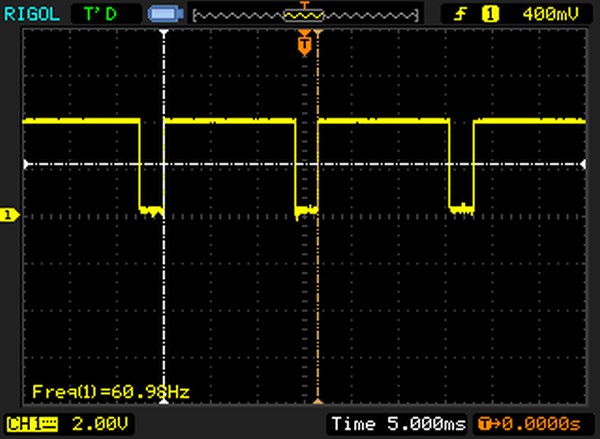
Task: Click the Freq(1)=60.98Hz measurement readout
Action: (x=111, y=390)
